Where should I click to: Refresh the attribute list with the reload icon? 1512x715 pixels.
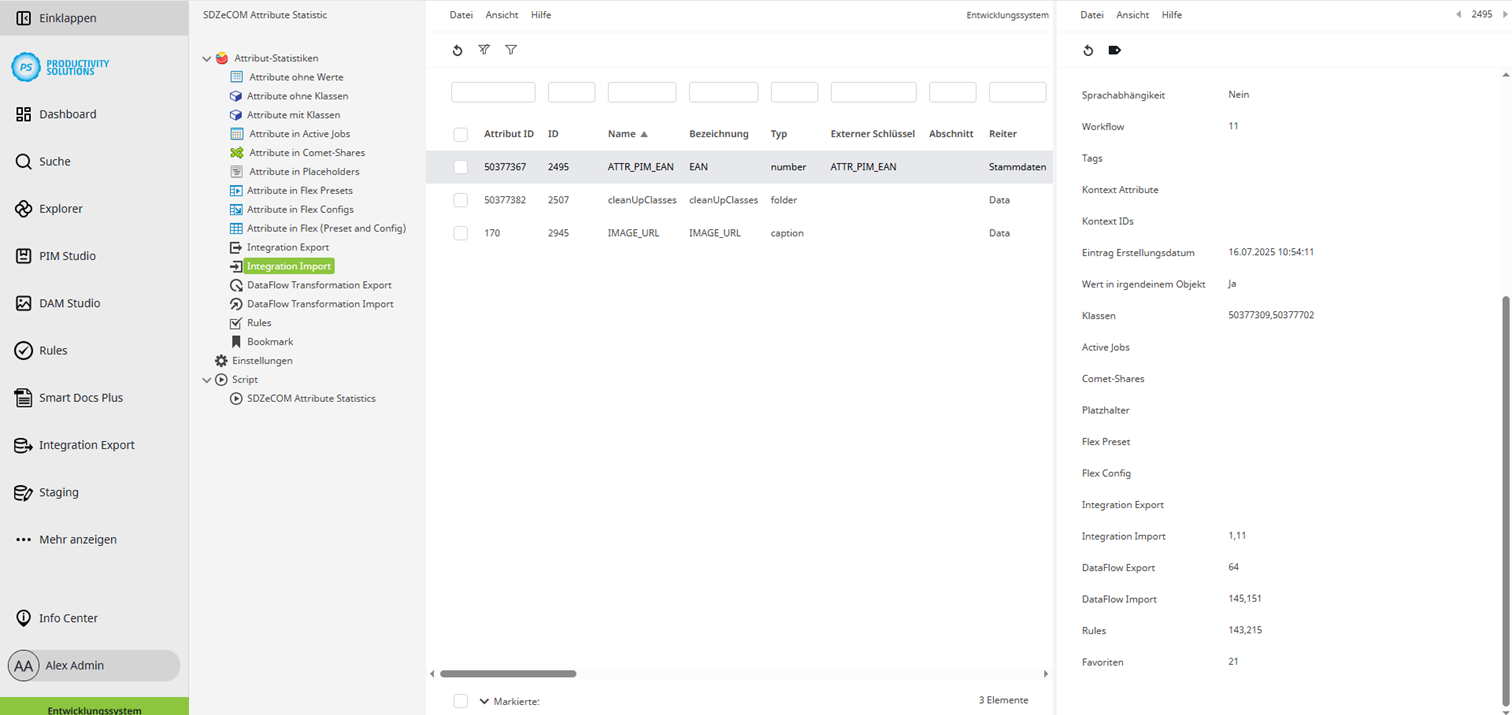pyautogui.click(x=458, y=49)
